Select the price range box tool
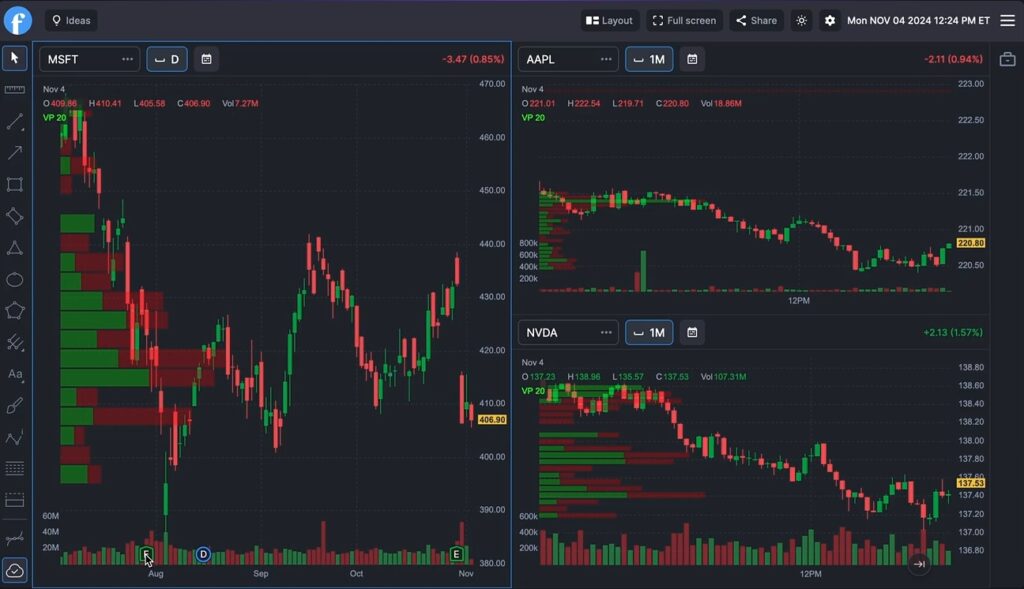 pyautogui.click(x=14, y=500)
